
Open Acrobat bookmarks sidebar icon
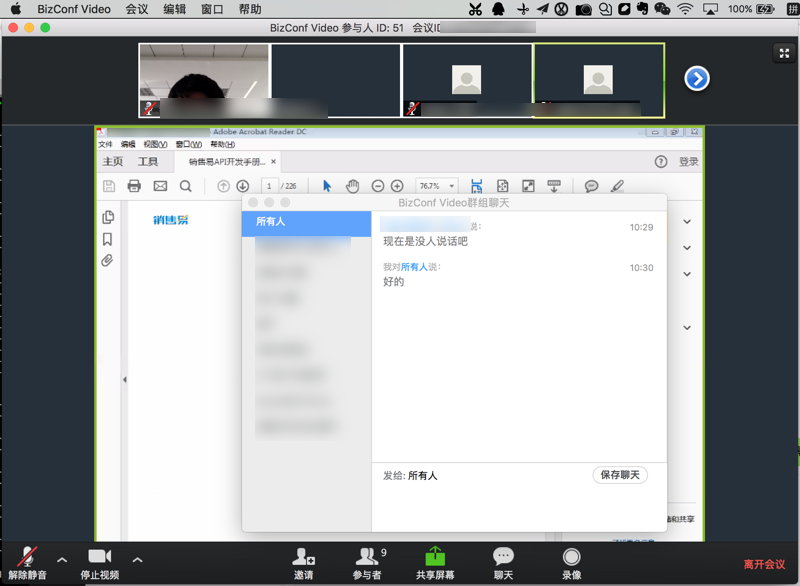pos(108,239)
